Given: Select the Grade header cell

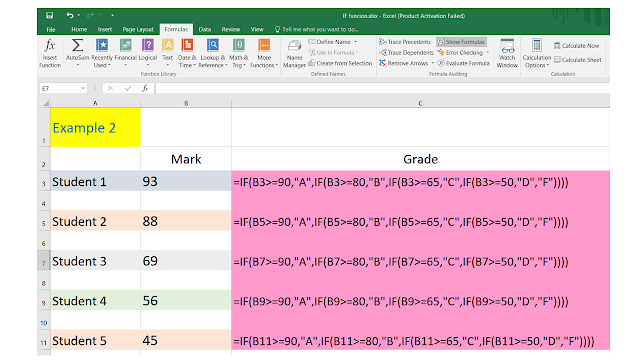Looking at the screenshot, I should point(420,159).
